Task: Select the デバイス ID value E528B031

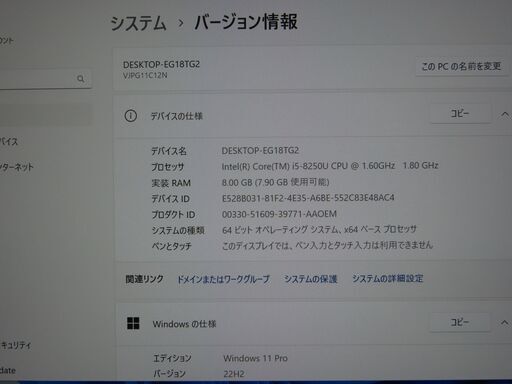Action: pos(308,198)
